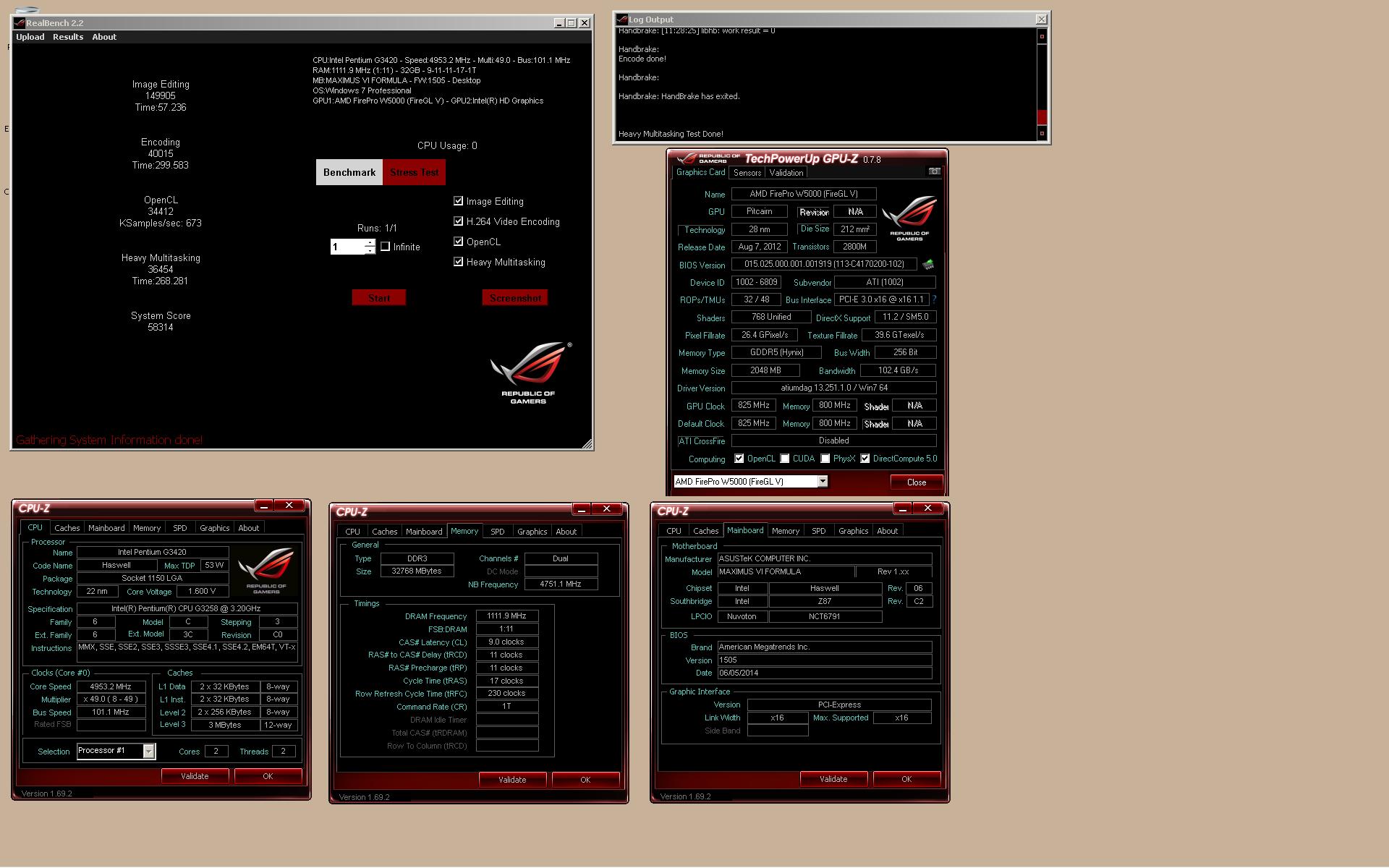Click the GPU name field in GPU-Z
Image resolution: width=1389 pixels, height=868 pixels.
(804, 194)
